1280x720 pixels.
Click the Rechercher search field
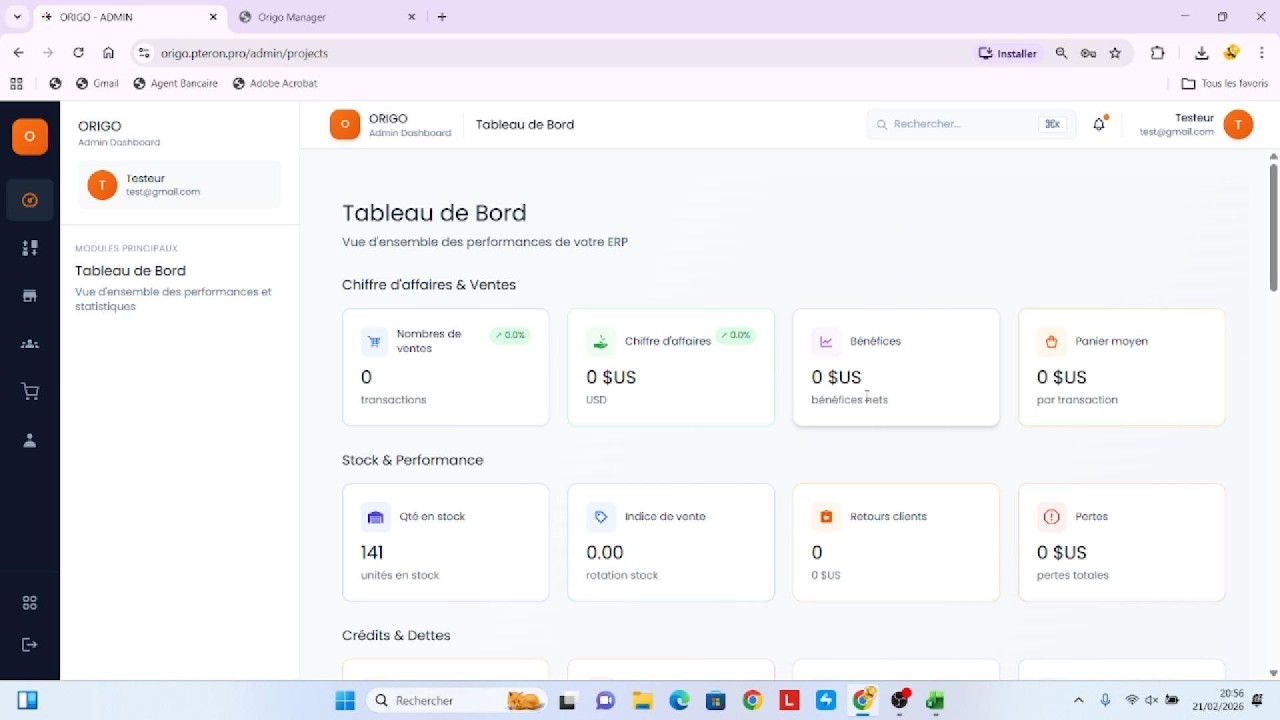click(x=971, y=124)
